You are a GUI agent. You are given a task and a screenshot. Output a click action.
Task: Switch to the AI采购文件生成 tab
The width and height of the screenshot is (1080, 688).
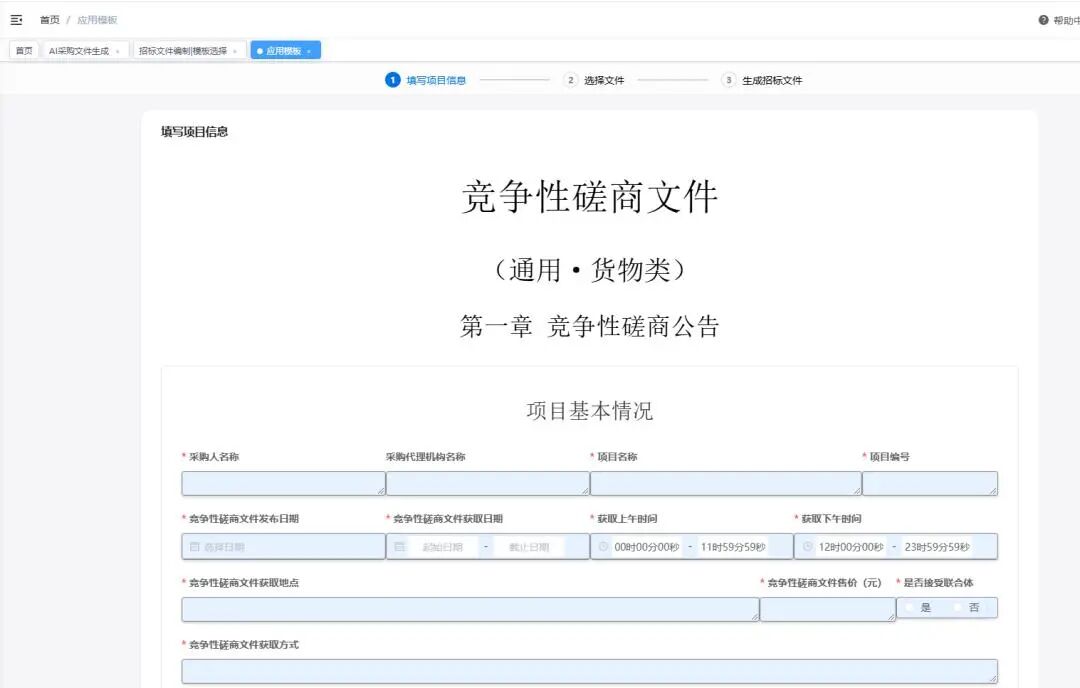pos(79,51)
